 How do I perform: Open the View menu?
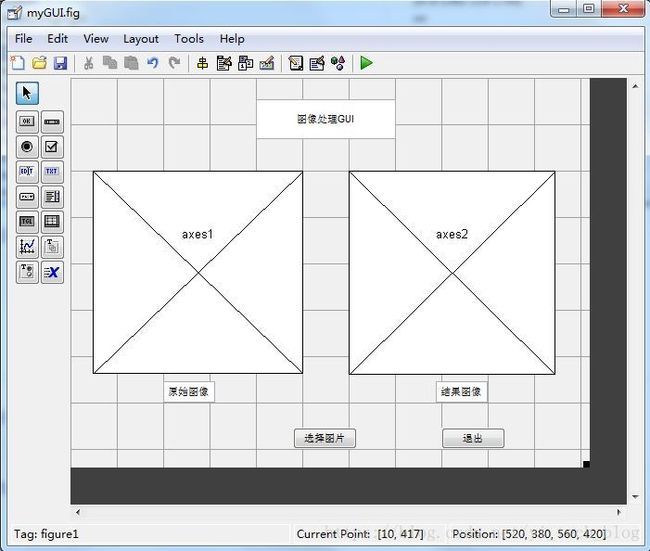[x=96, y=39]
